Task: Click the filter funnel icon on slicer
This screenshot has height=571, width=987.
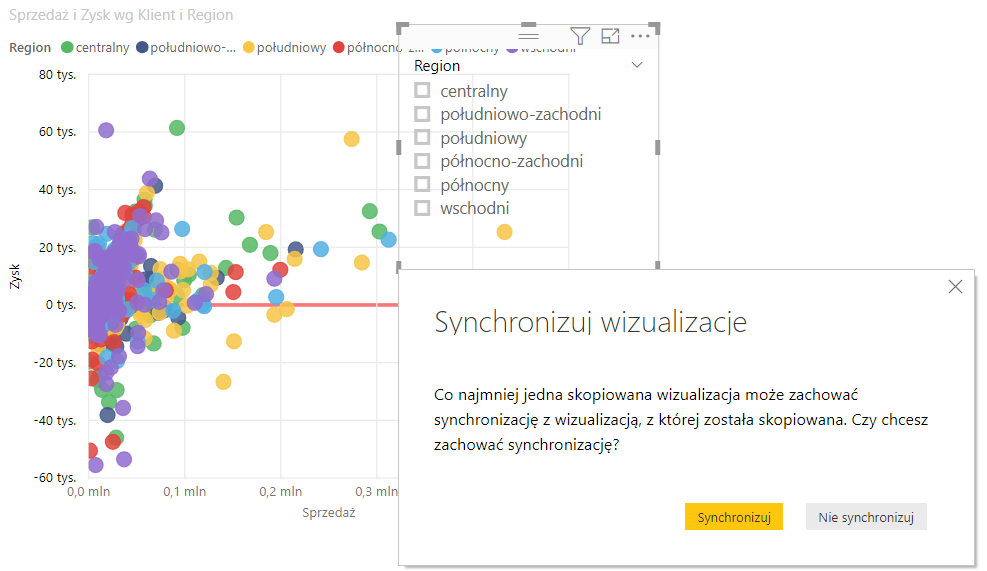Action: tap(580, 36)
